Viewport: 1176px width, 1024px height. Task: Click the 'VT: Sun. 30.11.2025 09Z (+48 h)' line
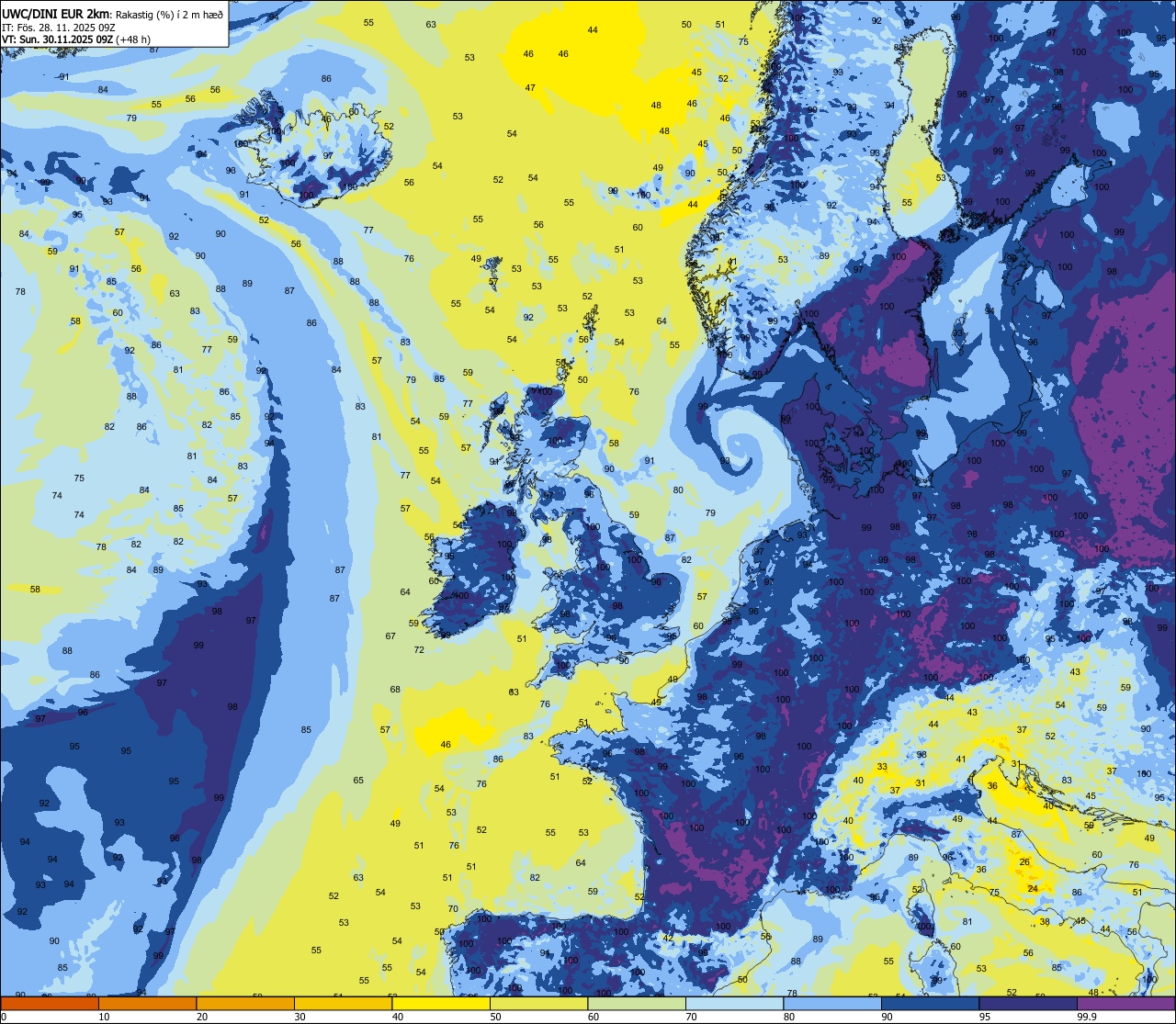(x=76, y=39)
